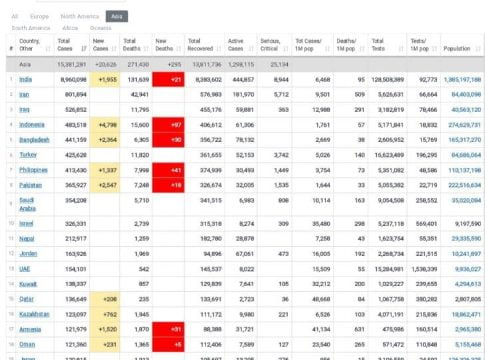Select India's red new deaths cell
The image size is (485, 360).
tap(168, 80)
